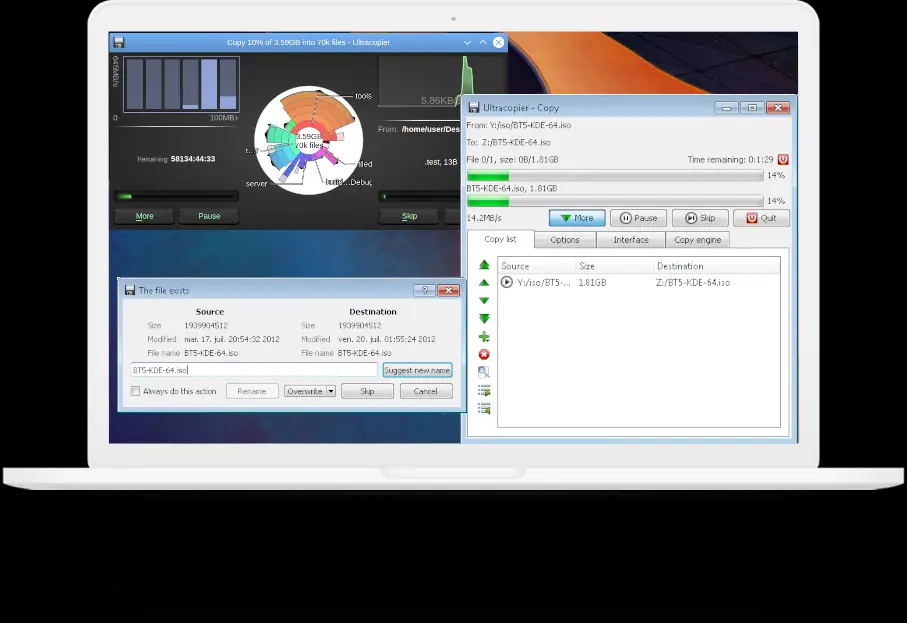Click the Overwrite button
907x623 pixels.
click(x=305, y=392)
